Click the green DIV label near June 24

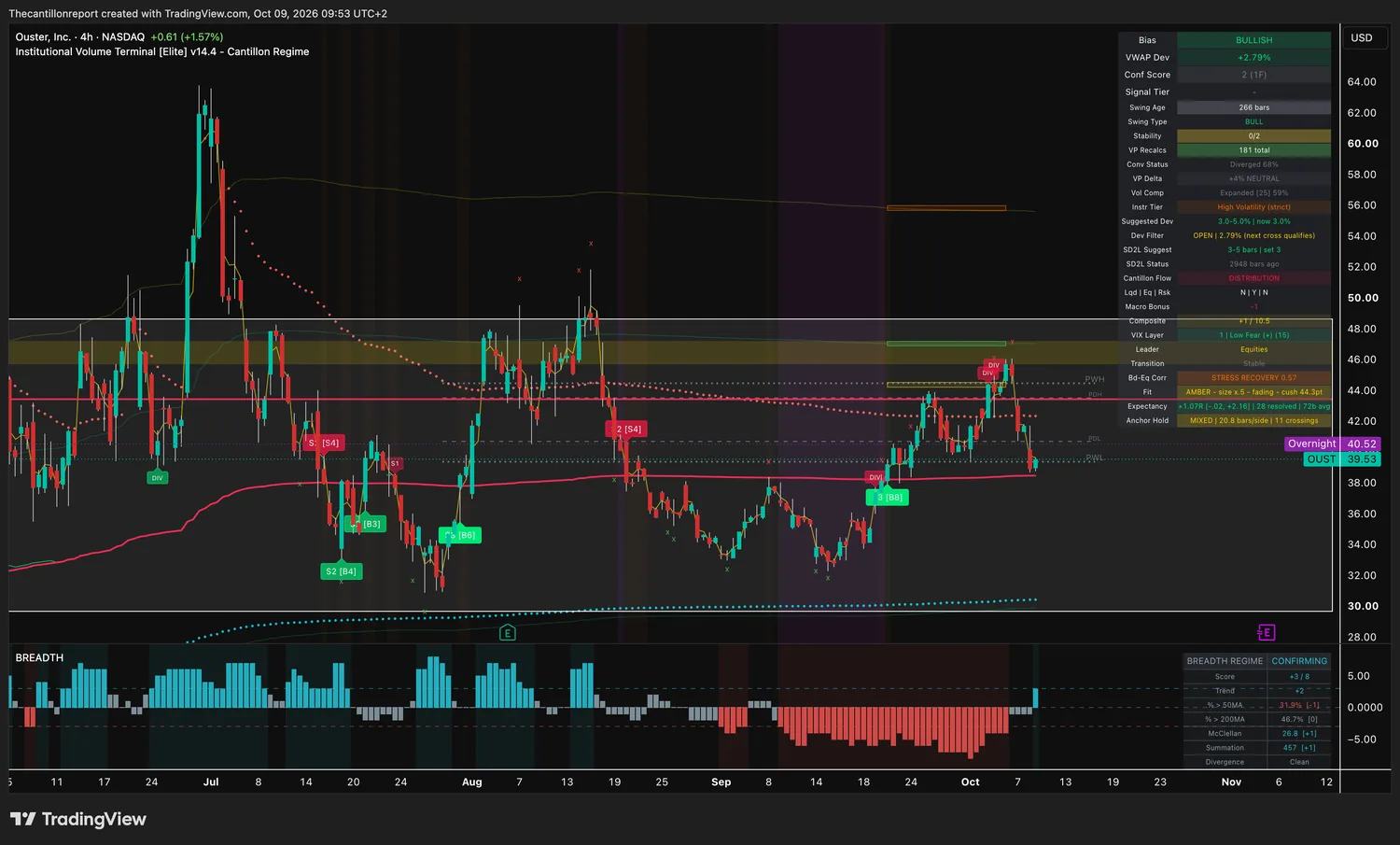[x=157, y=478]
